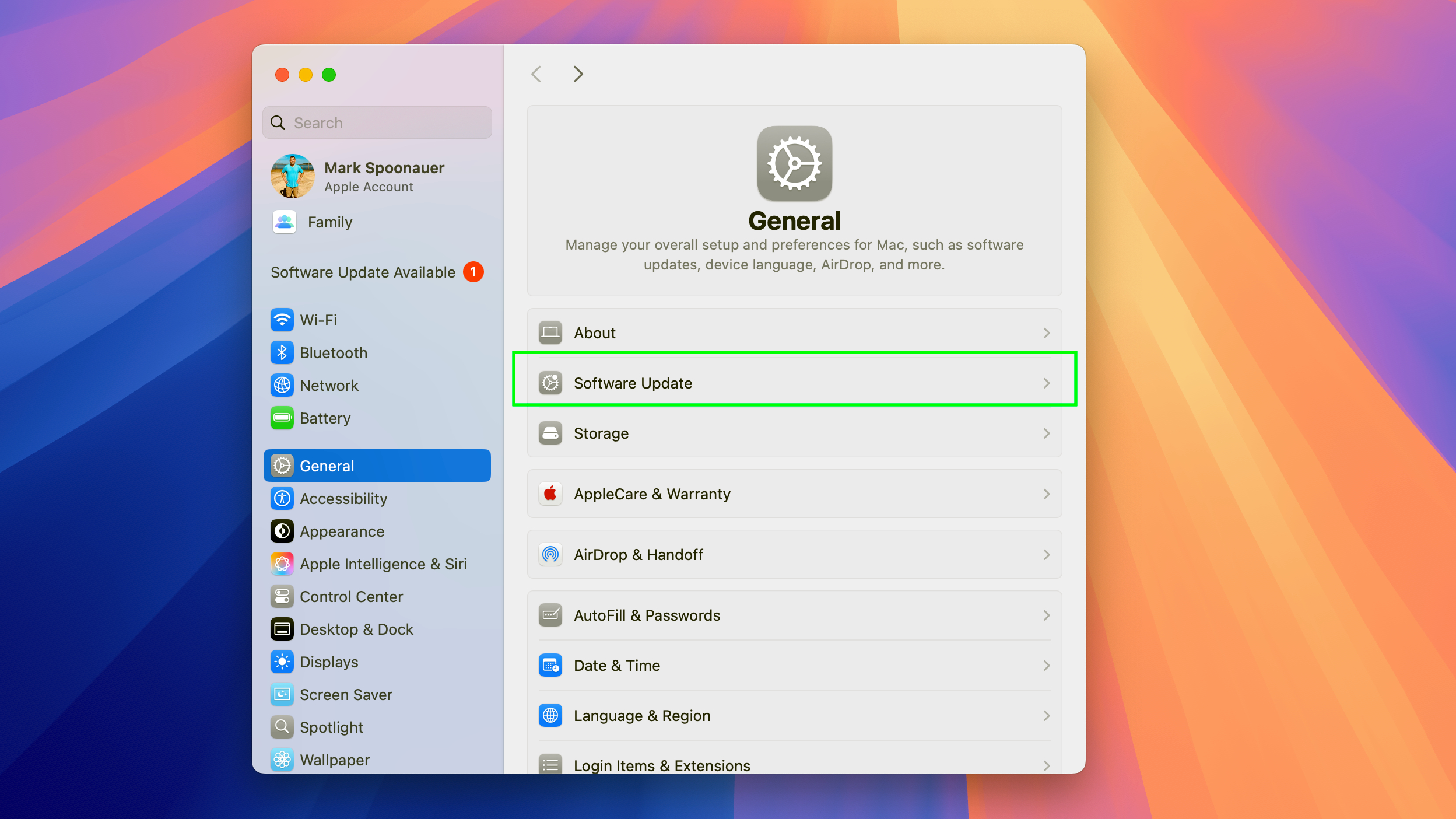Open Wallpaper settings from the sidebar
This screenshot has width=1456, height=819.
pos(334,759)
